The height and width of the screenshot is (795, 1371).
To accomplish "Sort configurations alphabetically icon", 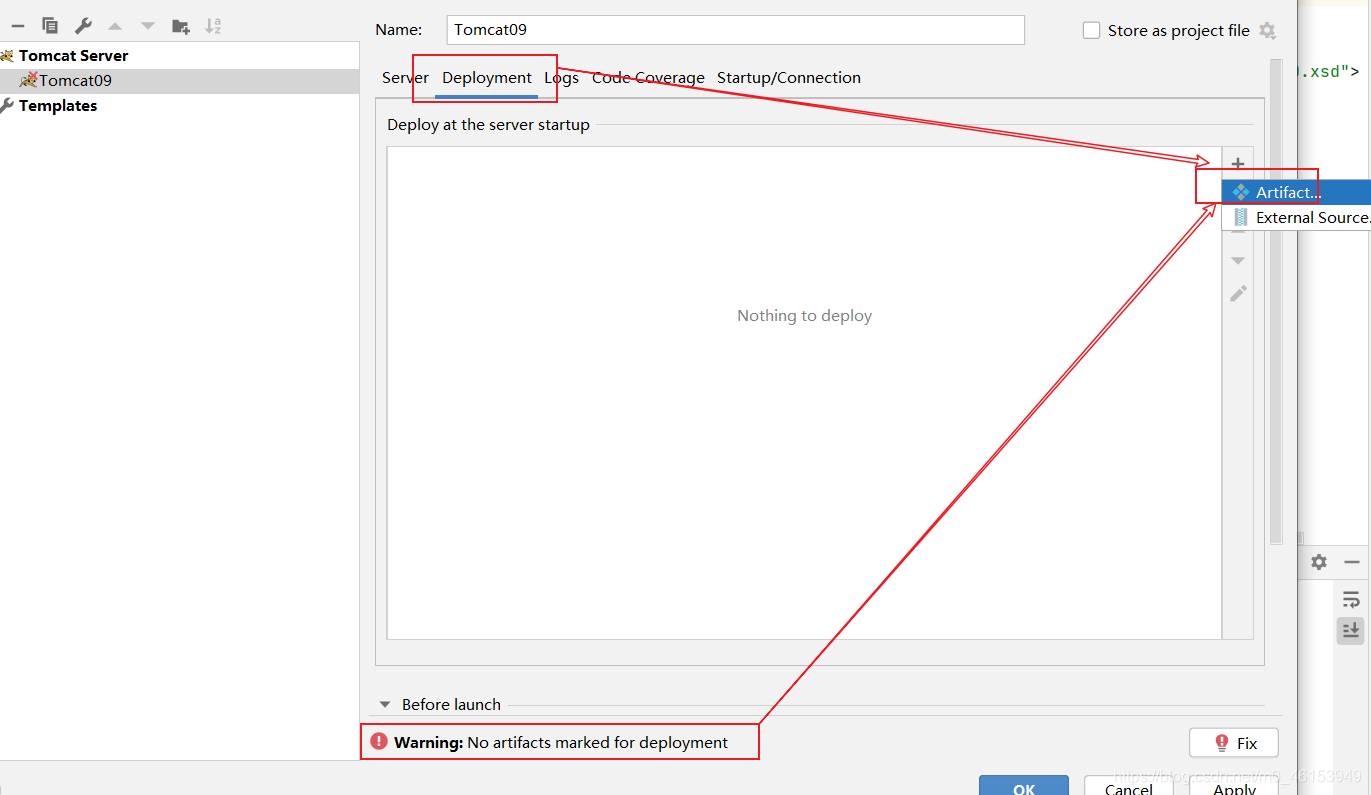I will 213,26.
